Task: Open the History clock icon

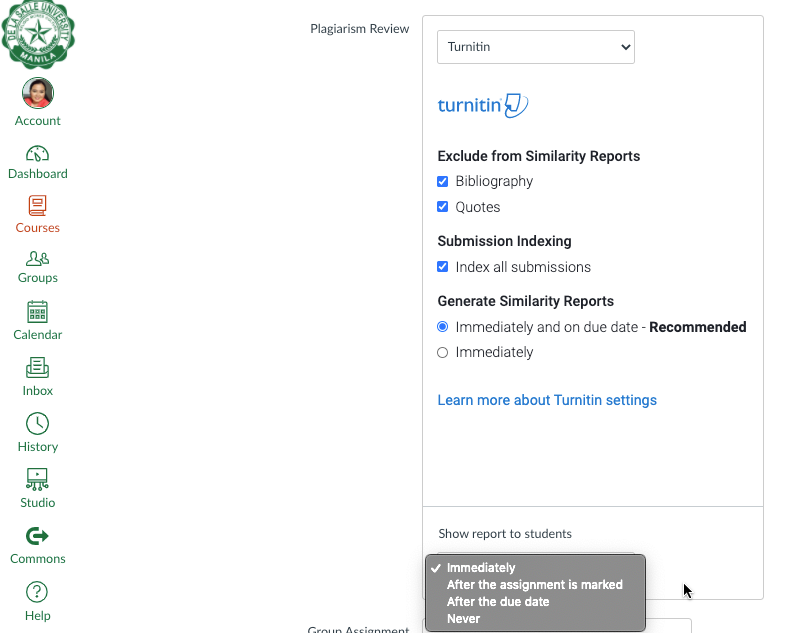Action: point(37,424)
